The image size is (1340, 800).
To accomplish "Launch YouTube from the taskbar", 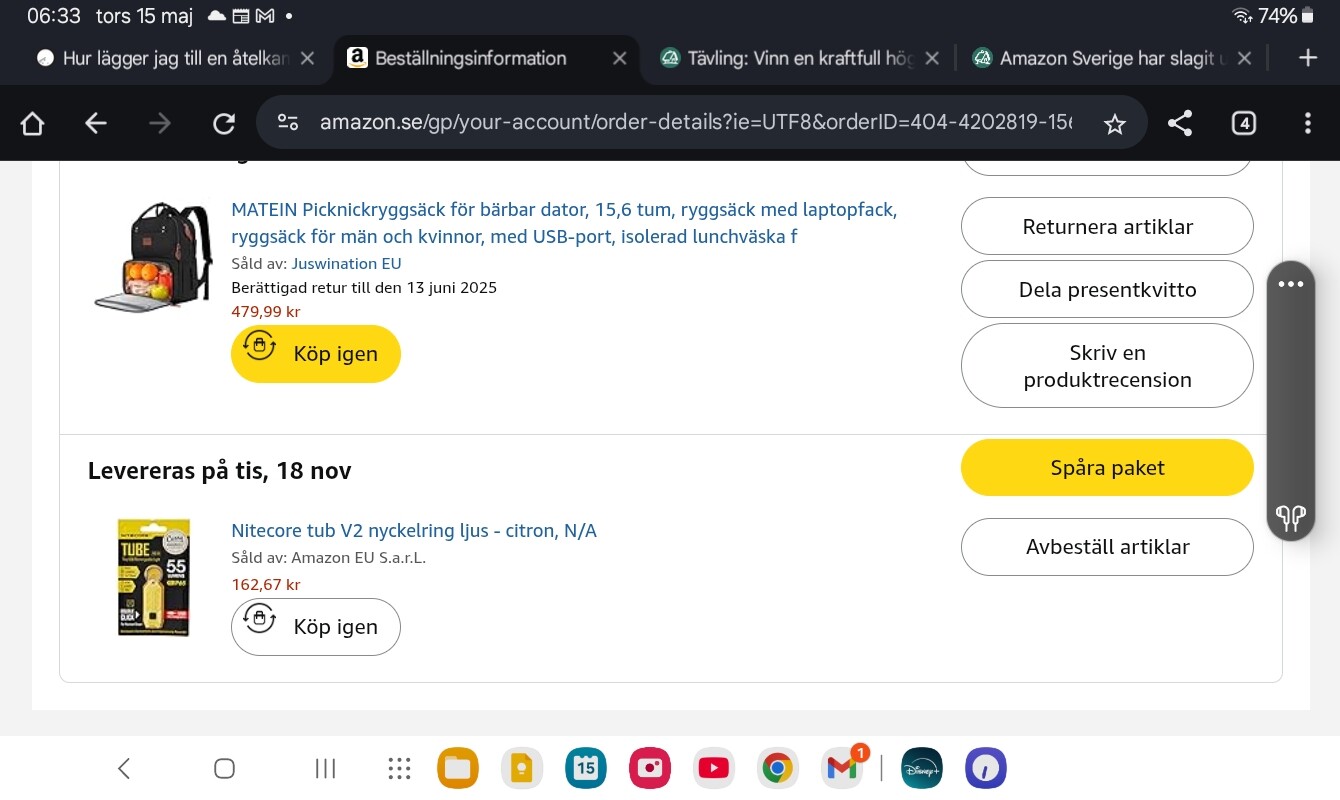I will [713, 768].
